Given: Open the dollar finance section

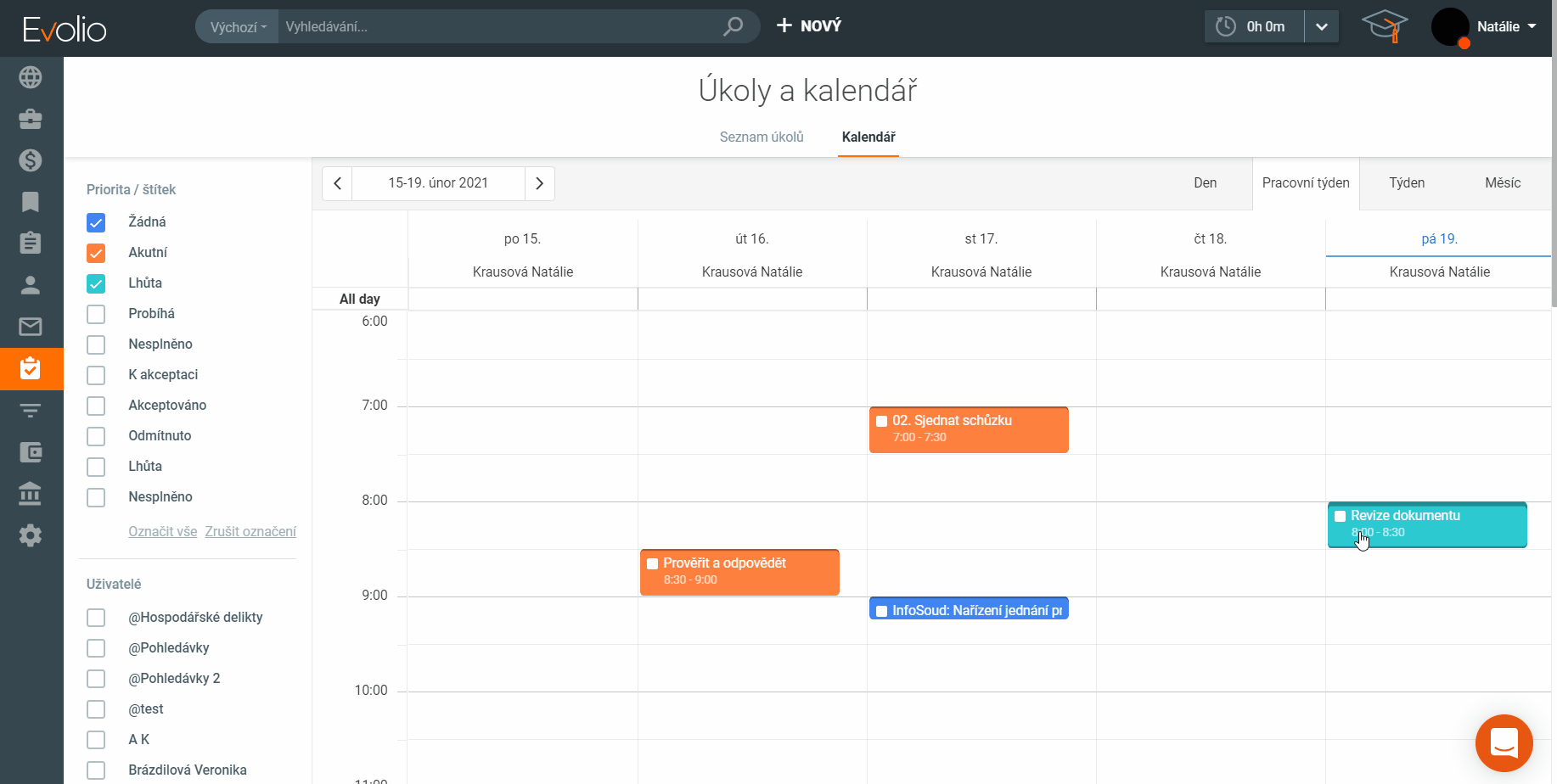Looking at the screenshot, I should pos(31,160).
